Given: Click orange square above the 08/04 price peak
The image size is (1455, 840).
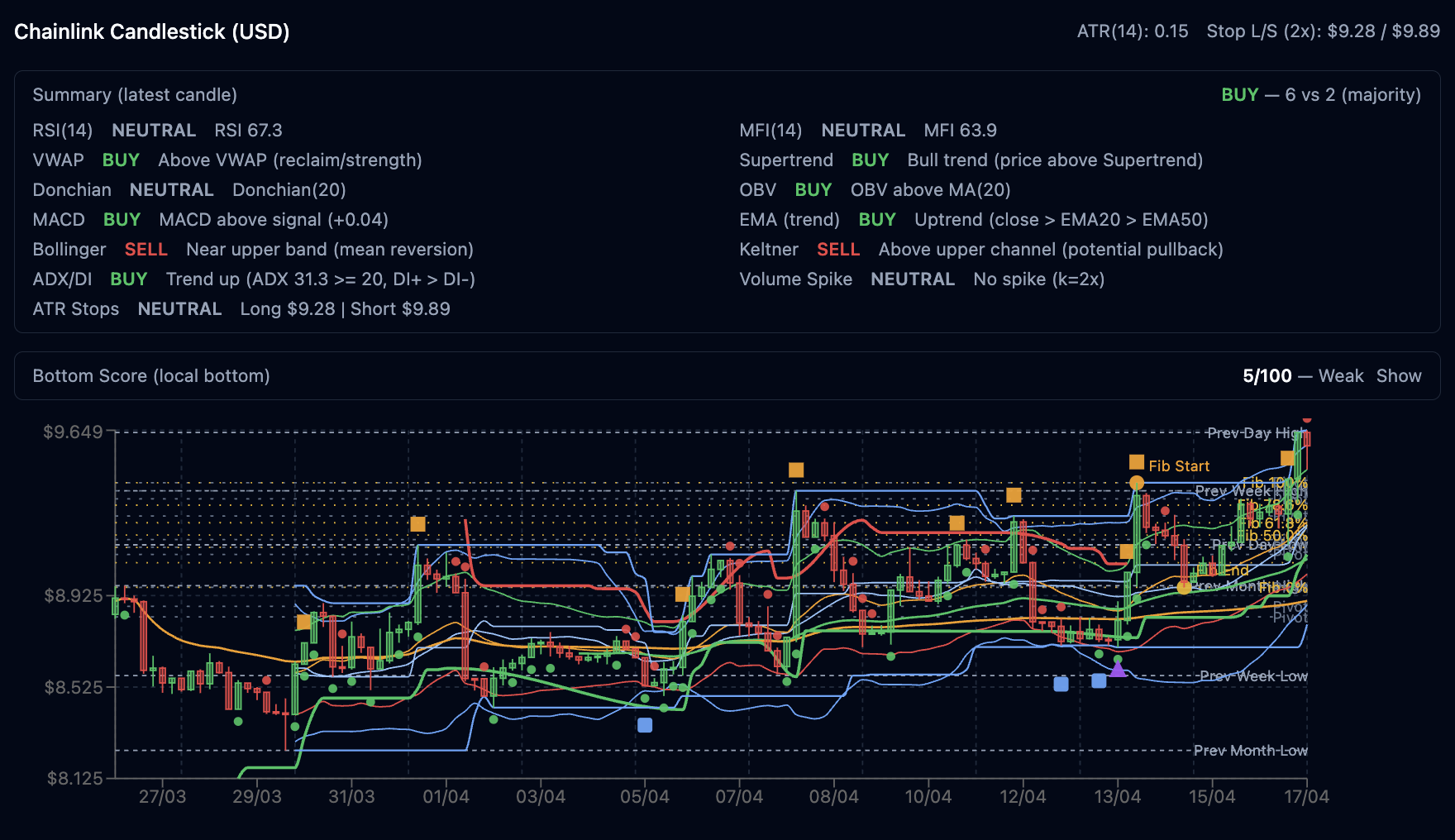Looking at the screenshot, I should [x=796, y=470].
